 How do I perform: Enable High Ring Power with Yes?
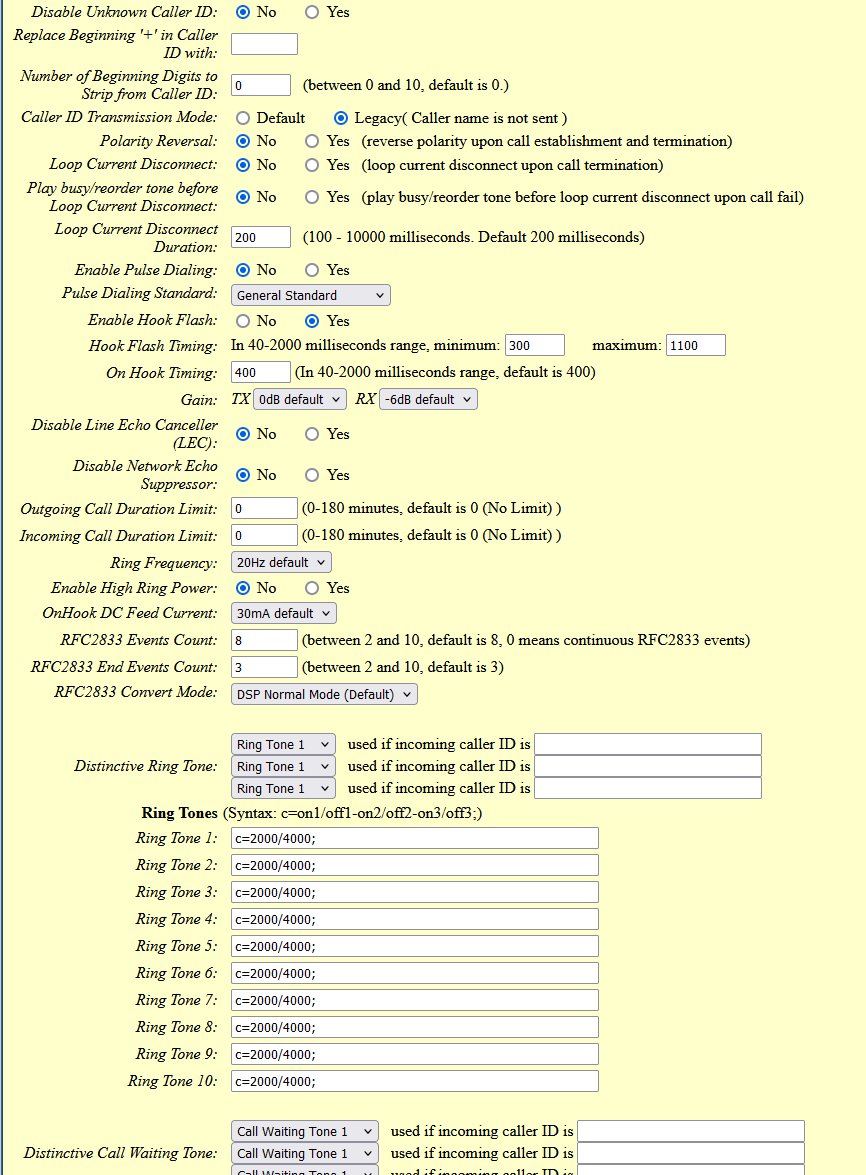pyautogui.click(x=312, y=588)
